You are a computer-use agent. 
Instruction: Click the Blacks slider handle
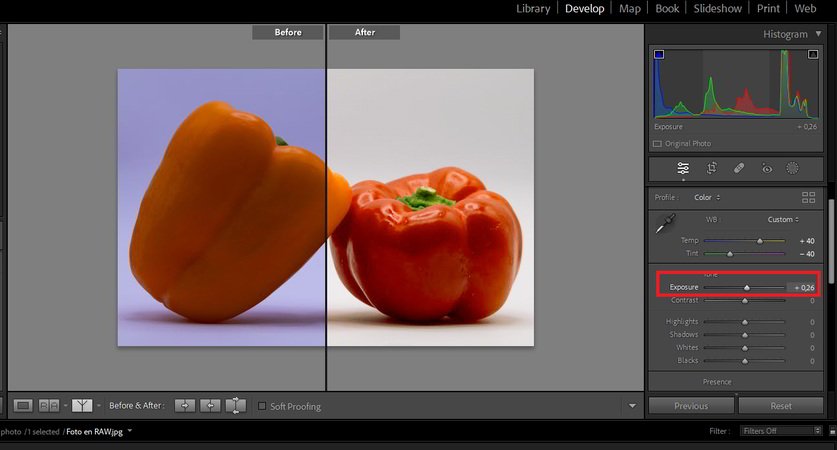[x=745, y=361]
